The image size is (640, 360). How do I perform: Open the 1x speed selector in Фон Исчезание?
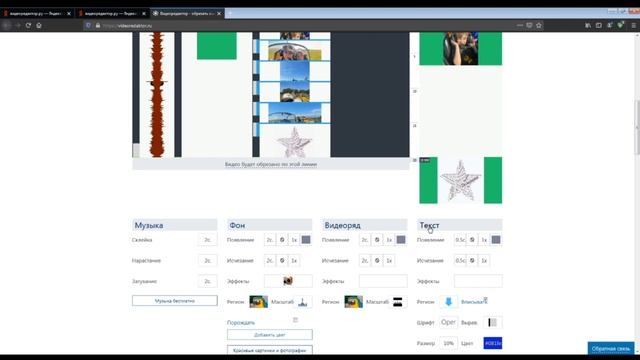coord(294,260)
